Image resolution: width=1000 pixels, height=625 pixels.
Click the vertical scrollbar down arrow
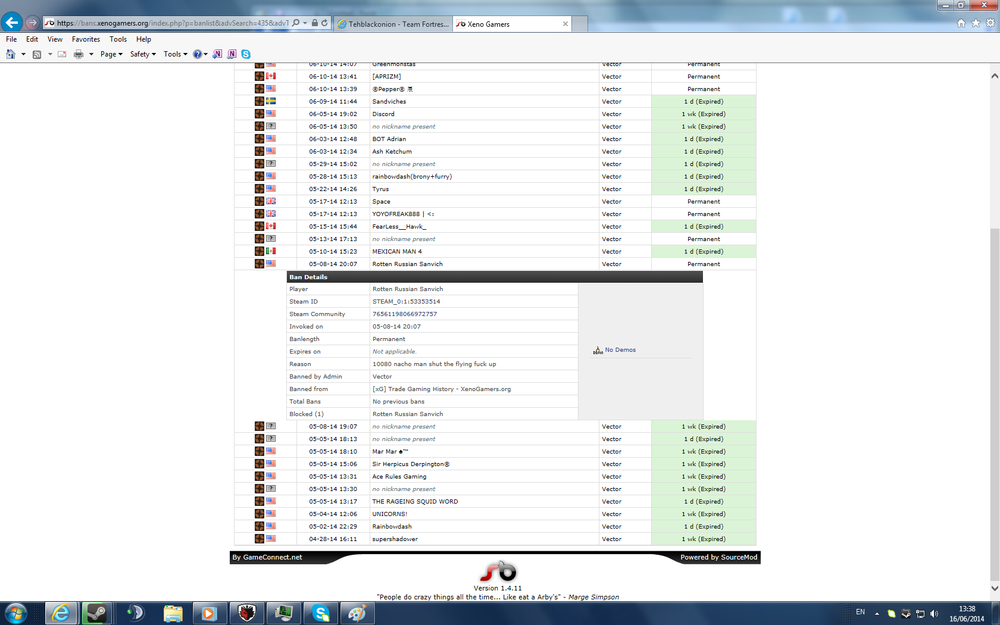[x=994, y=588]
